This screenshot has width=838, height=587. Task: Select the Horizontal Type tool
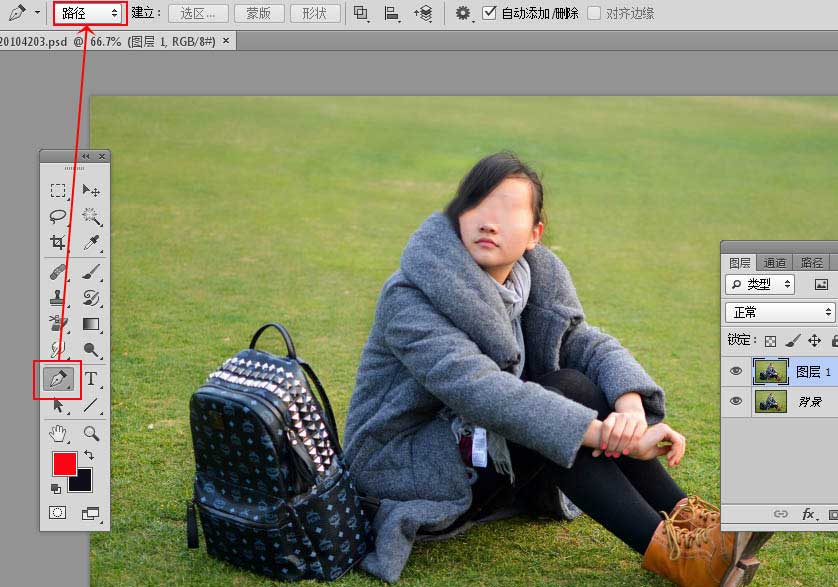[x=91, y=379]
